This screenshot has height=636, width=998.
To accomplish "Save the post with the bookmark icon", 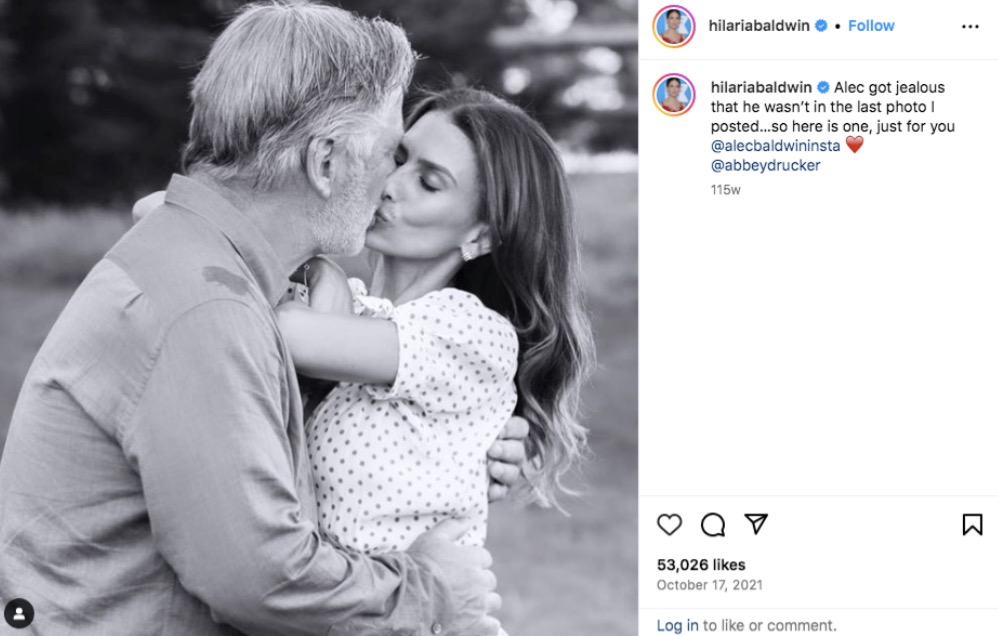I will (972, 524).
